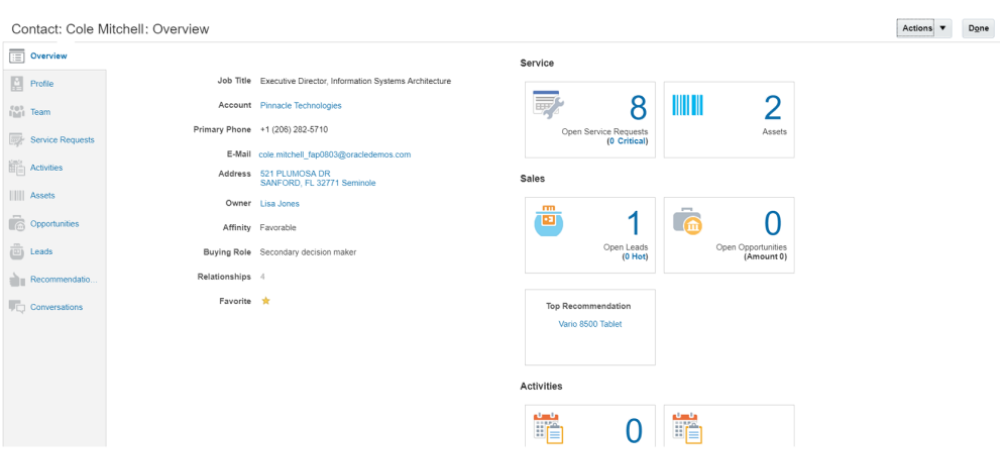
Task: Toggle the Favorite star
Action: pyautogui.click(x=265, y=301)
